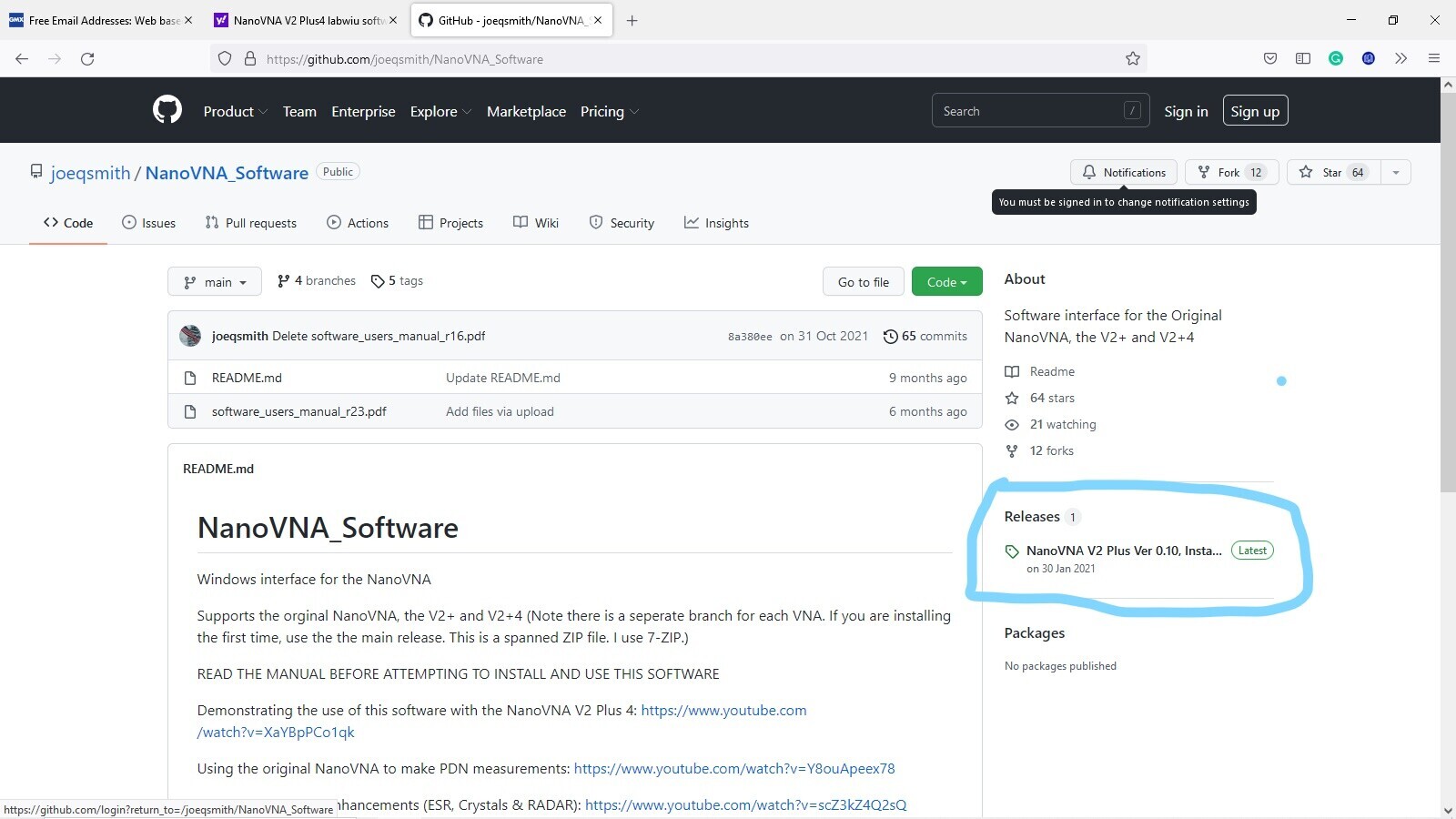1456x819 pixels.
Task: Open the NanoVNA_Software repository title link
Action: (x=227, y=173)
